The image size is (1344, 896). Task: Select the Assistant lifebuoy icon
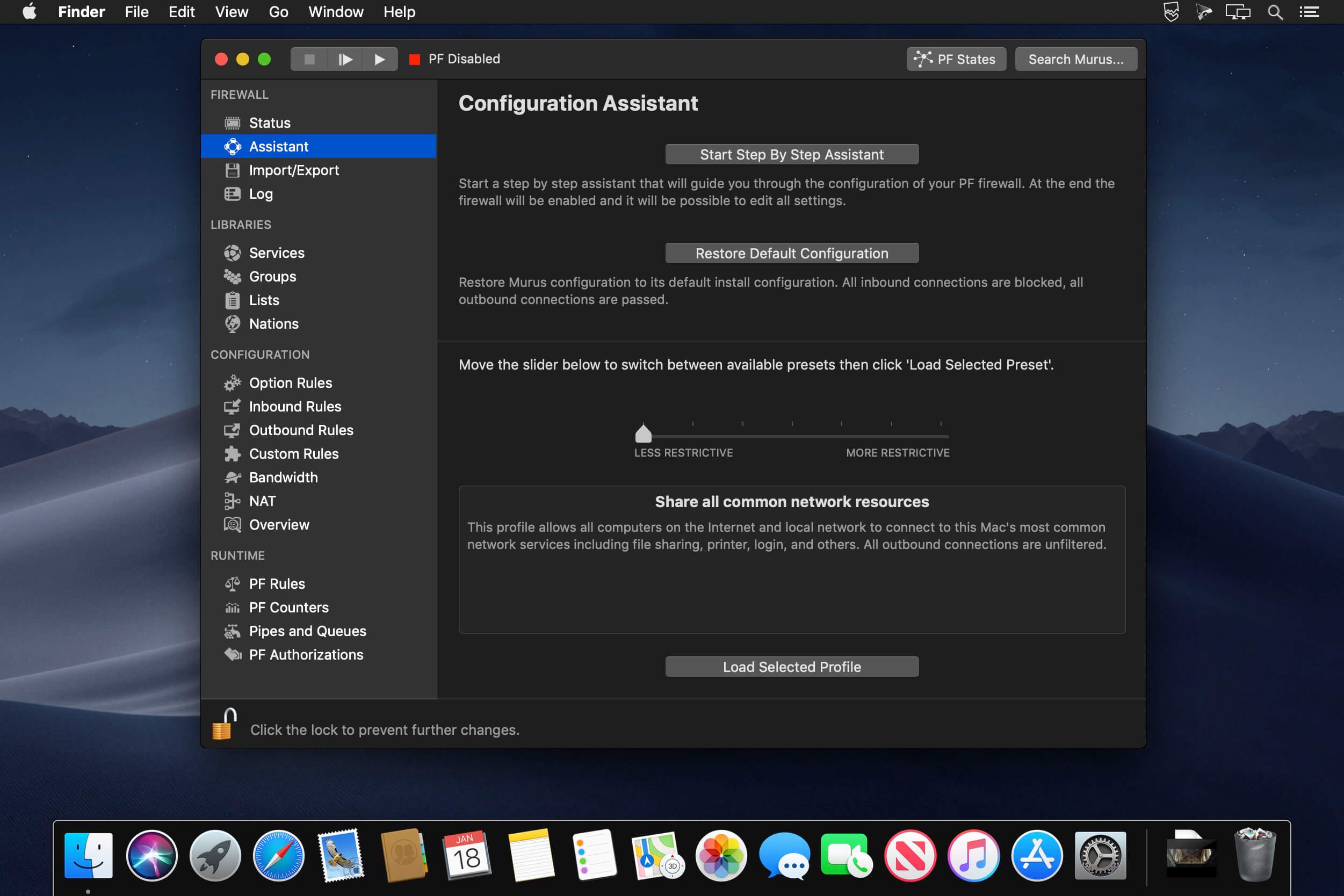(232, 146)
